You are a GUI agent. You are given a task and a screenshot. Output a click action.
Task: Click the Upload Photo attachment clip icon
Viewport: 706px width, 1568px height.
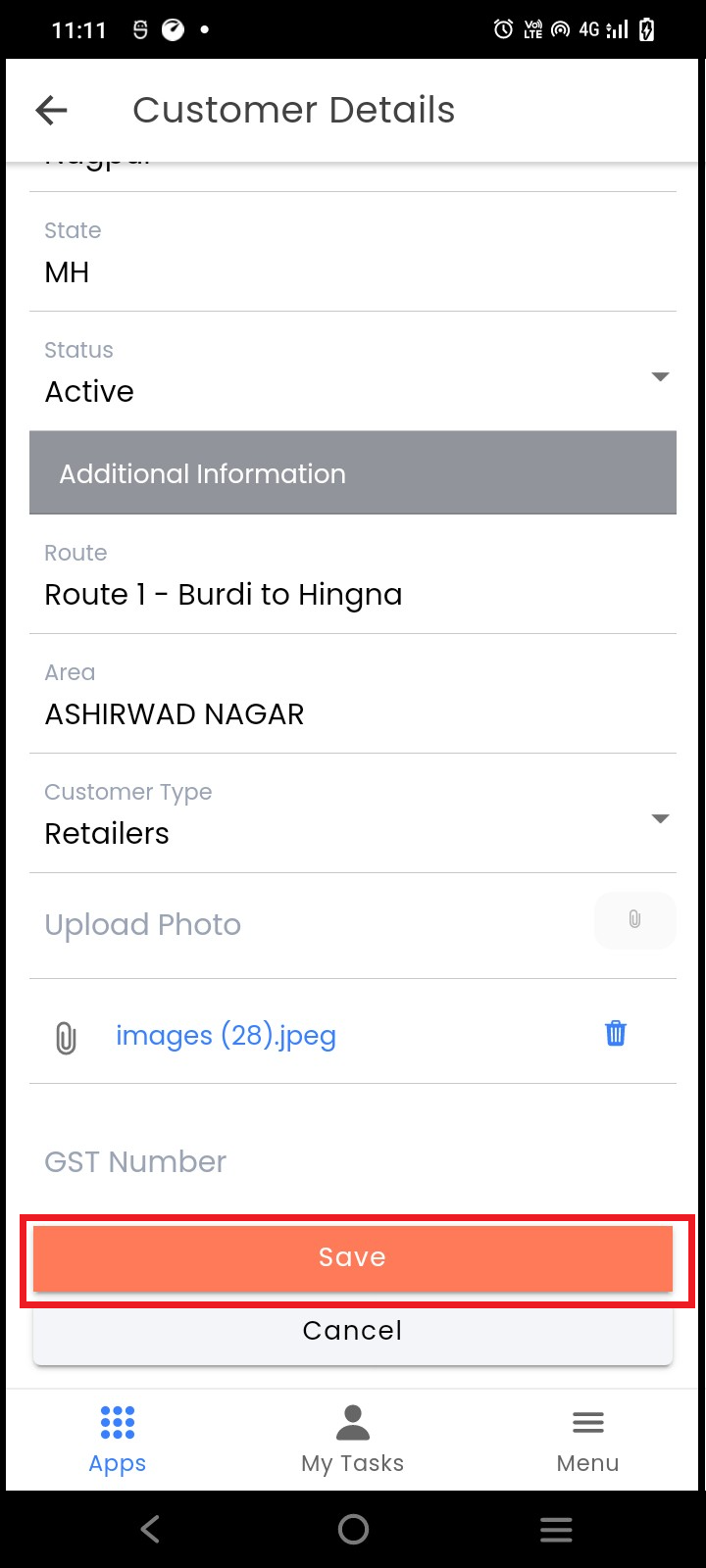[634, 919]
